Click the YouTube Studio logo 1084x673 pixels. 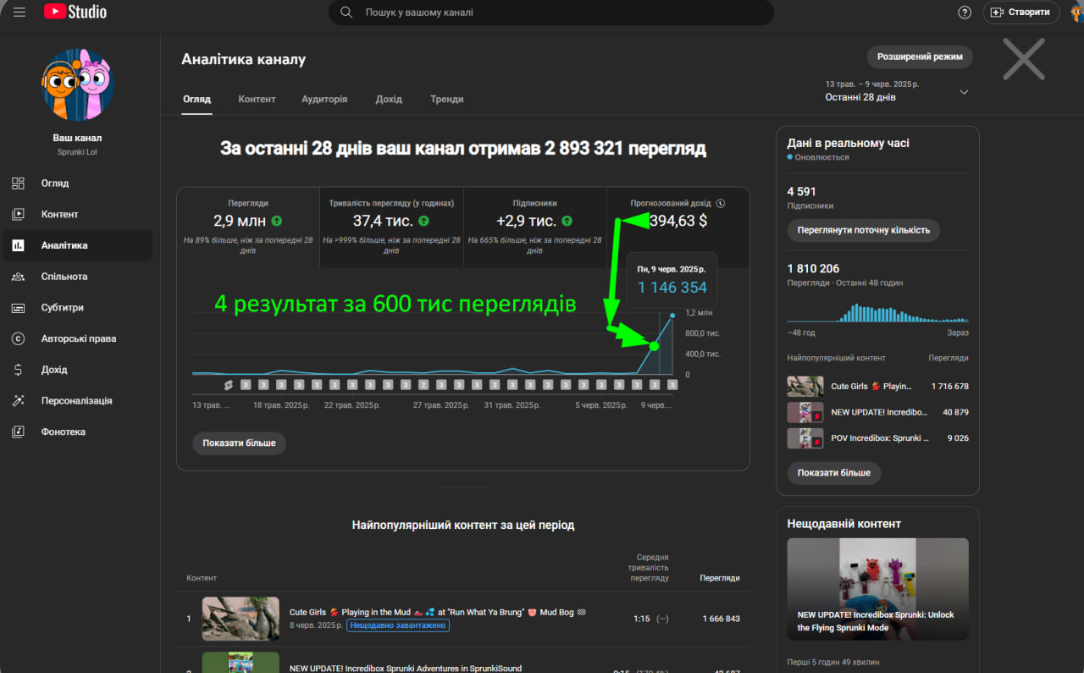coord(75,12)
